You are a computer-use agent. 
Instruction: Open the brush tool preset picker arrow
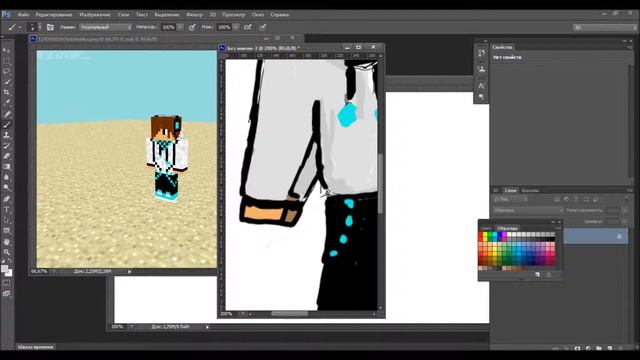click(20, 27)
